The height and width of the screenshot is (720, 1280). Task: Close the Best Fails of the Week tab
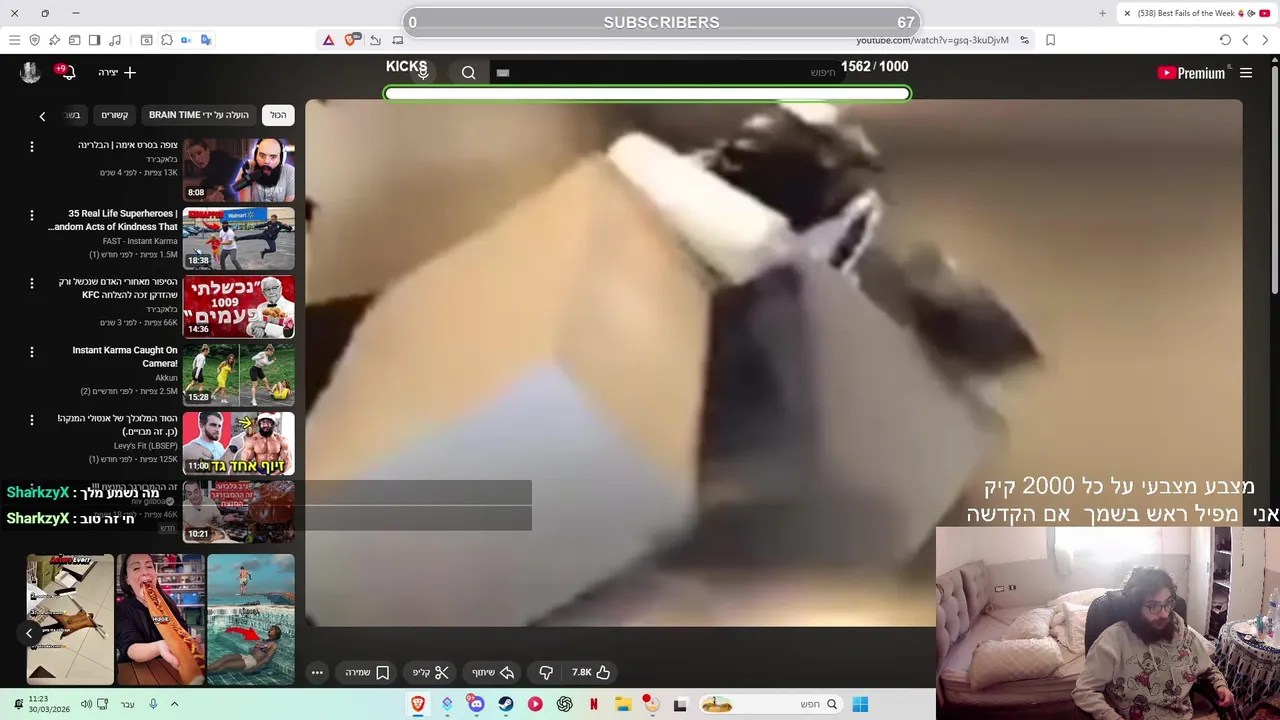1127,13
